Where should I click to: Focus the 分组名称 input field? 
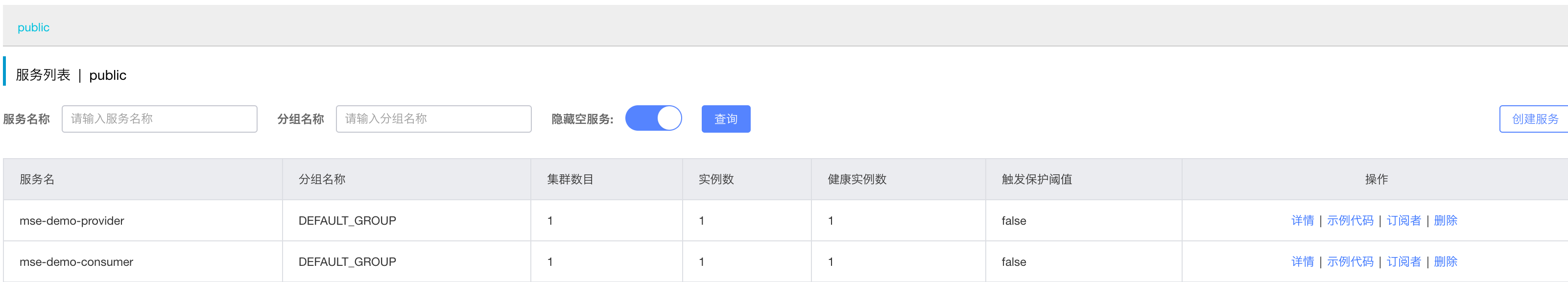point(433,119)
